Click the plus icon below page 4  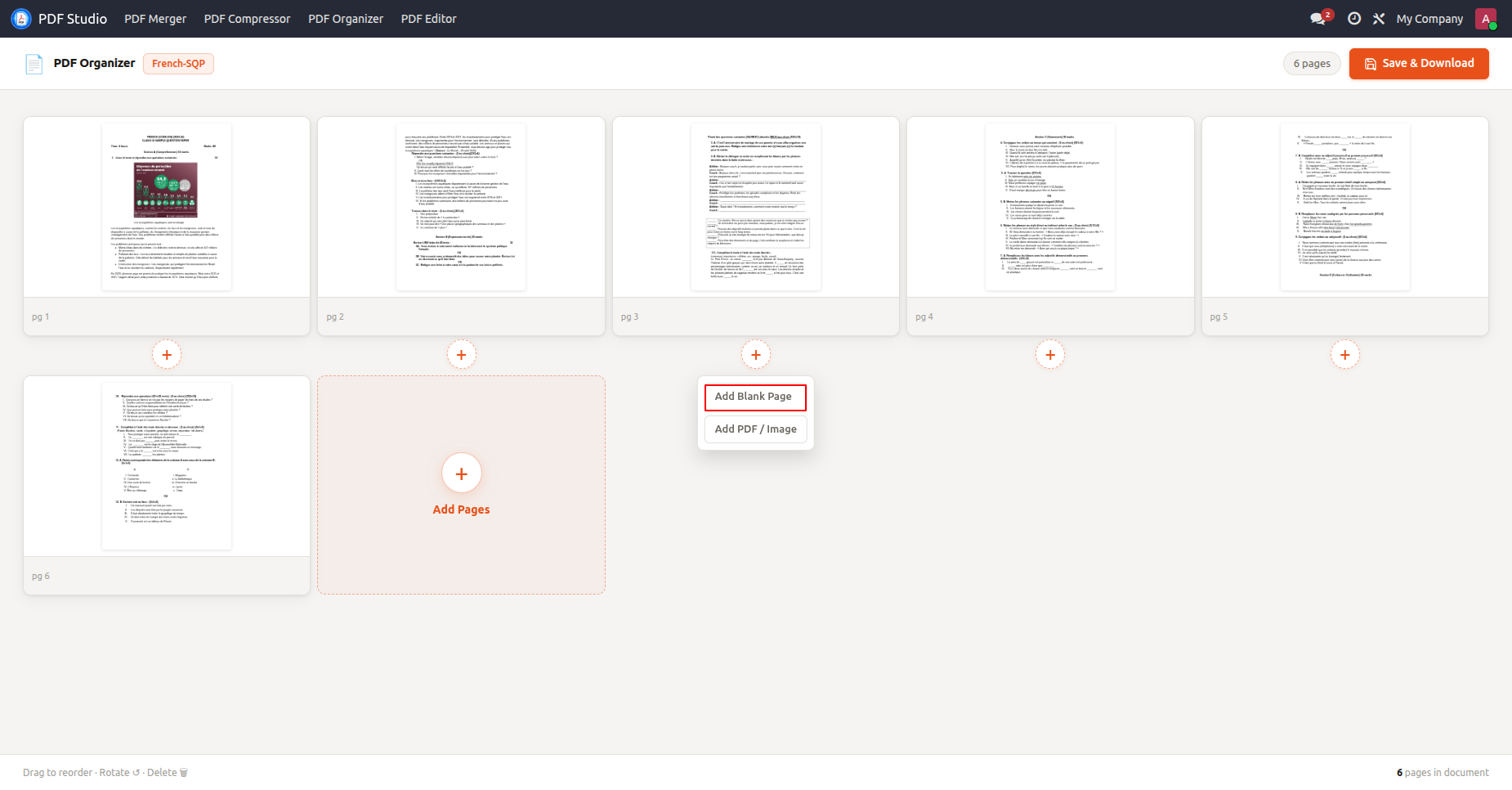click(1050, 355)
